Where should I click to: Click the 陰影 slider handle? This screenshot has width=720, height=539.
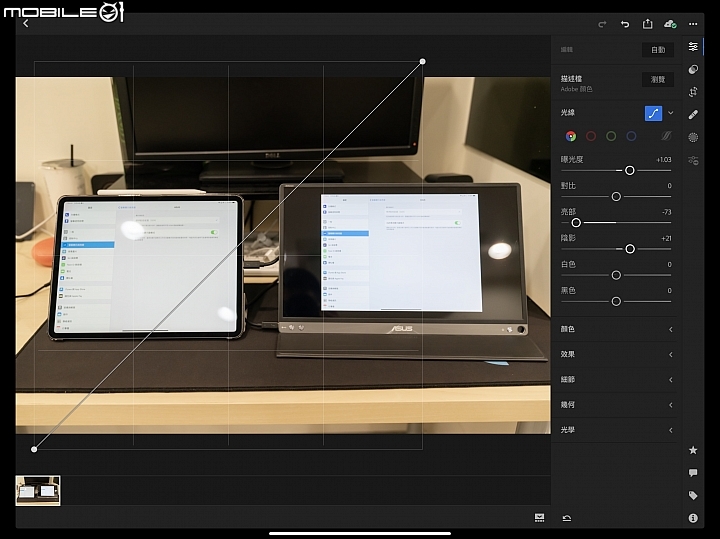coord(630,249)
